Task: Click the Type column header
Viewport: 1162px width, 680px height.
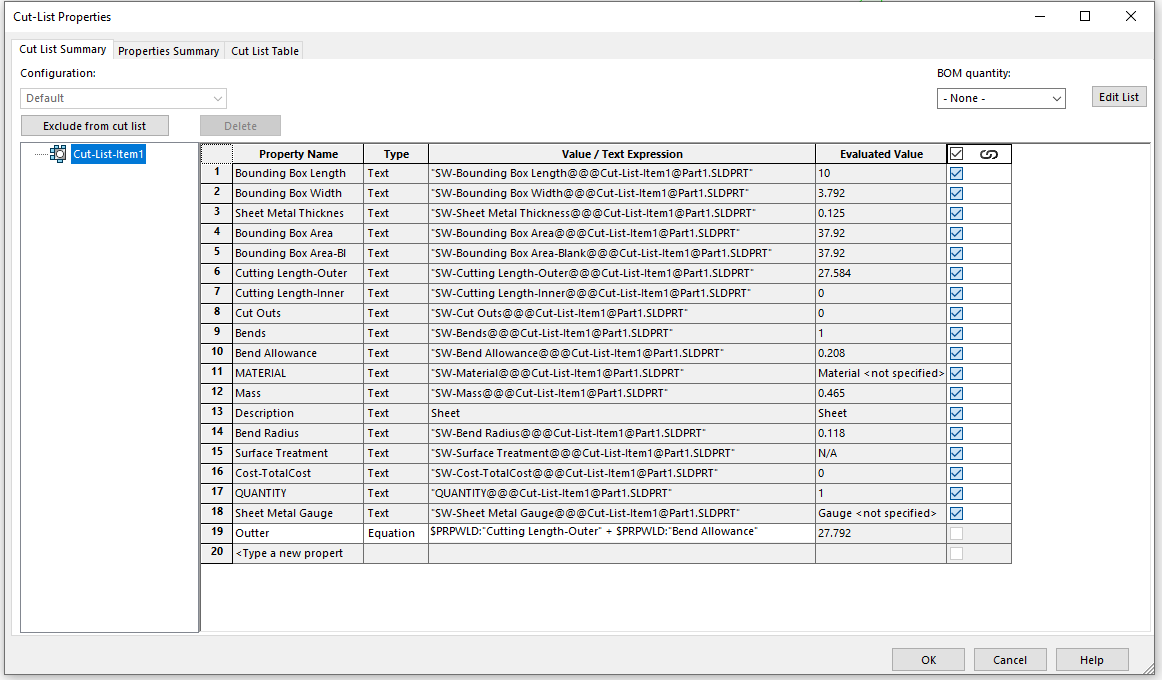Action: [x=396, y=154]
